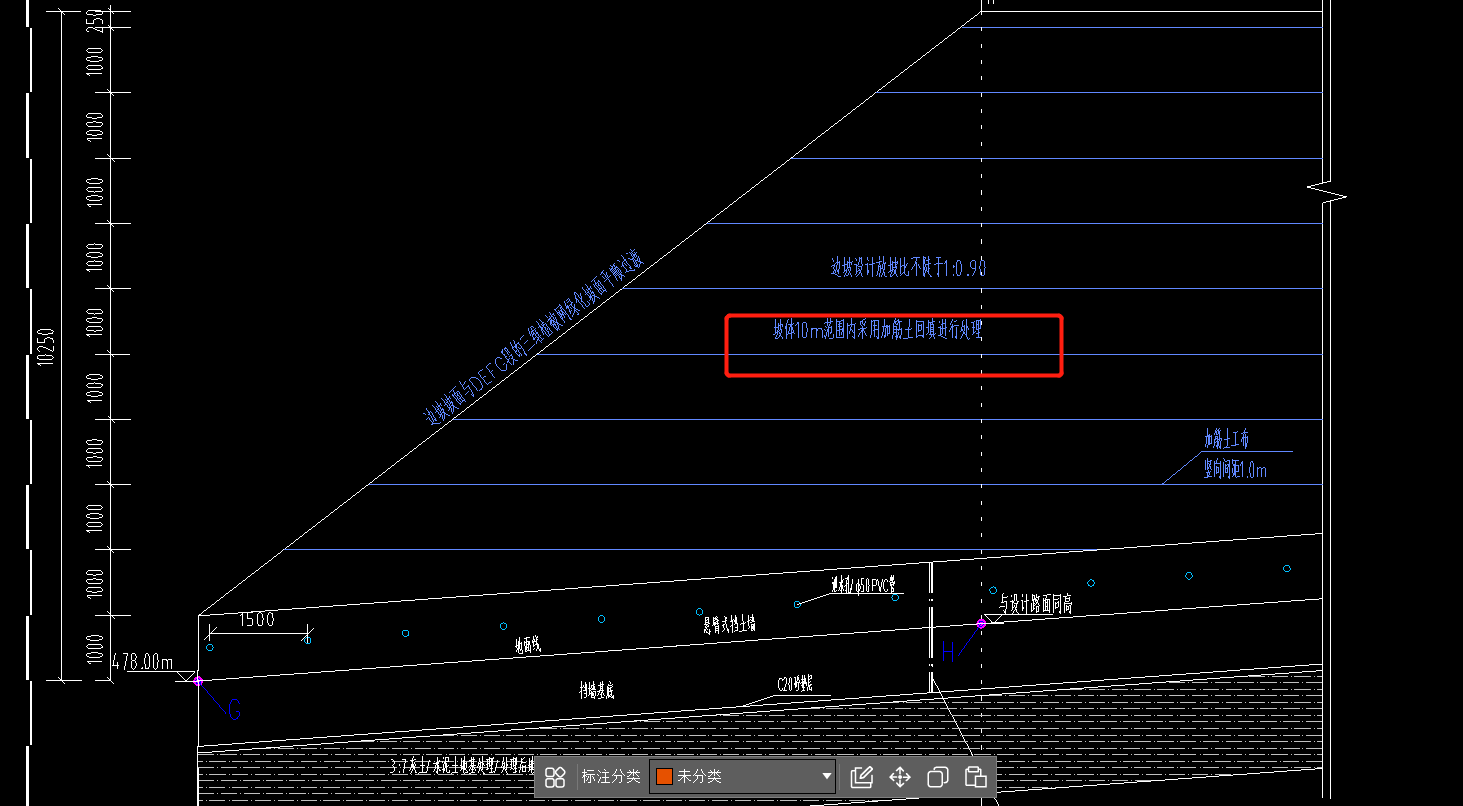Click the 地面线 label
1463x806 pixels.
click(528, 646)
